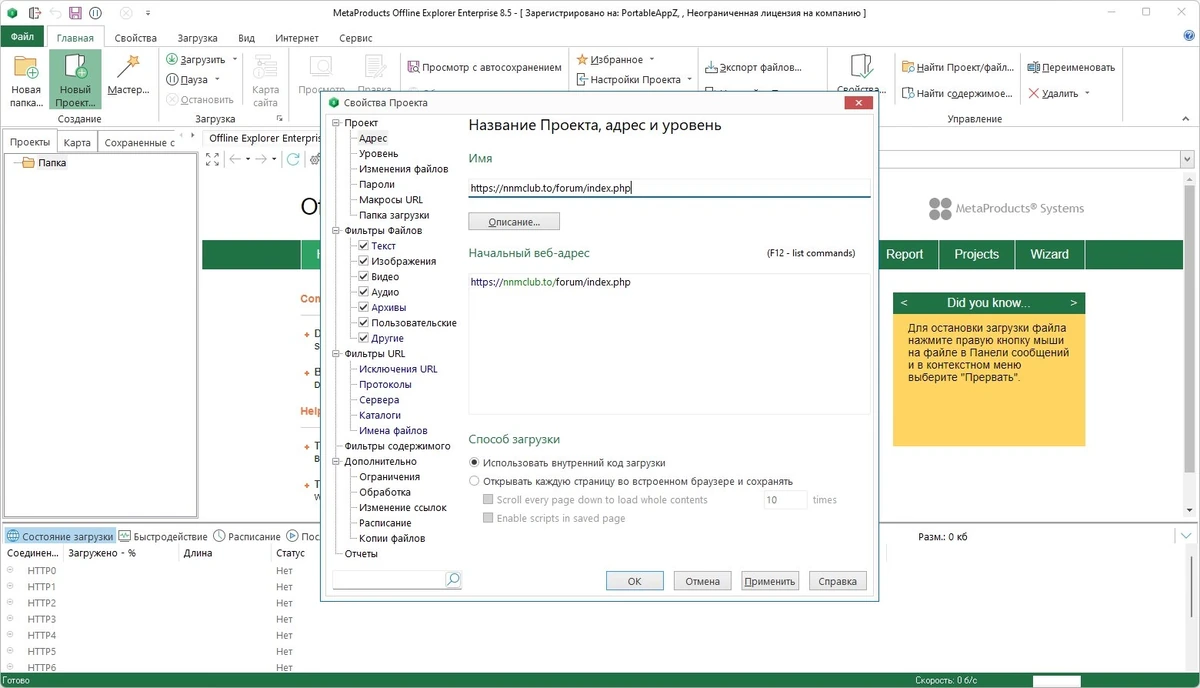1200x688 pixels.
Task: Click Найти содержимое in the ribbon
Action: click(x=957, y=93)
